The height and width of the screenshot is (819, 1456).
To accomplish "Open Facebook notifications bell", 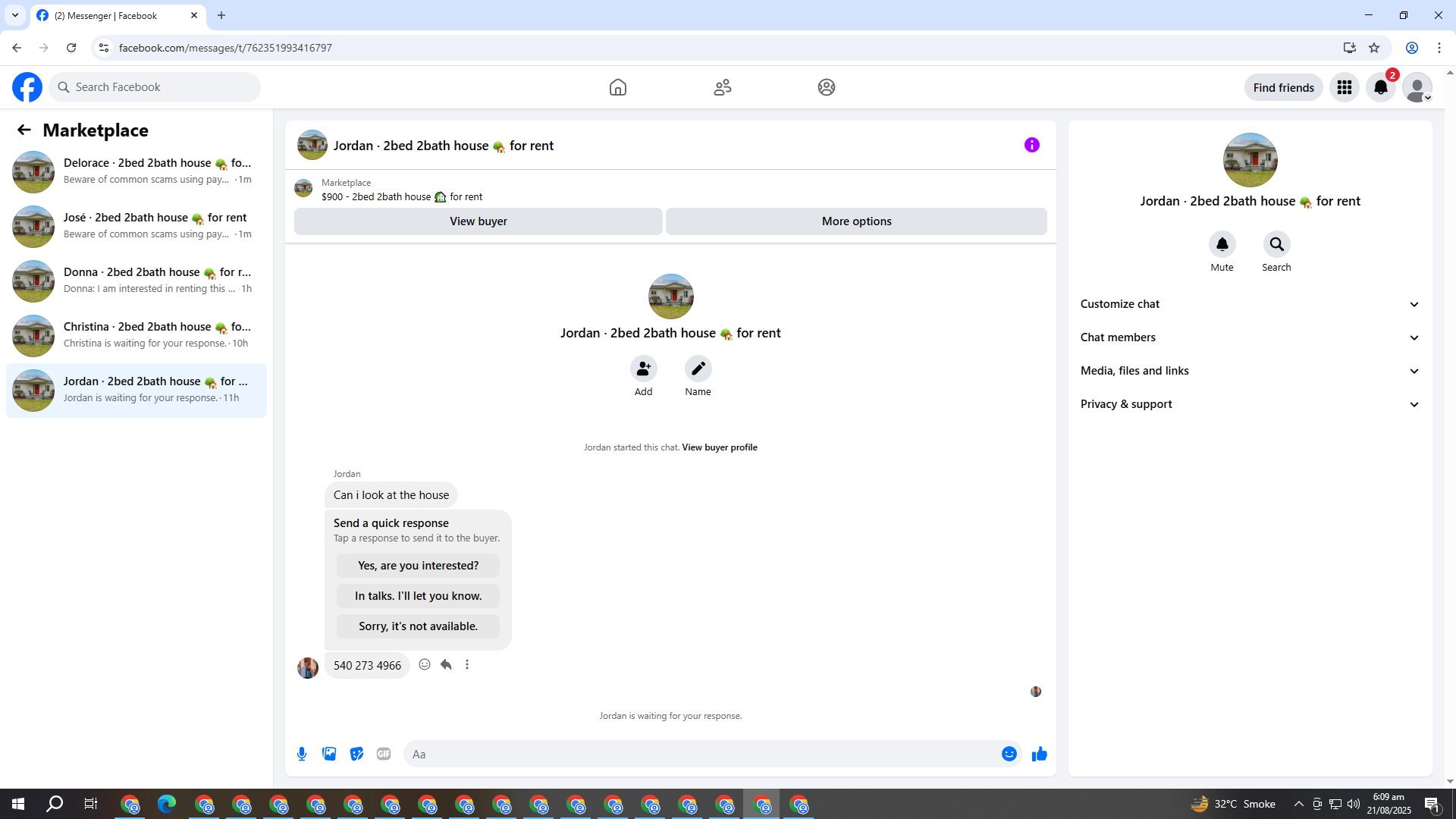I will [x=1380, y=87].
